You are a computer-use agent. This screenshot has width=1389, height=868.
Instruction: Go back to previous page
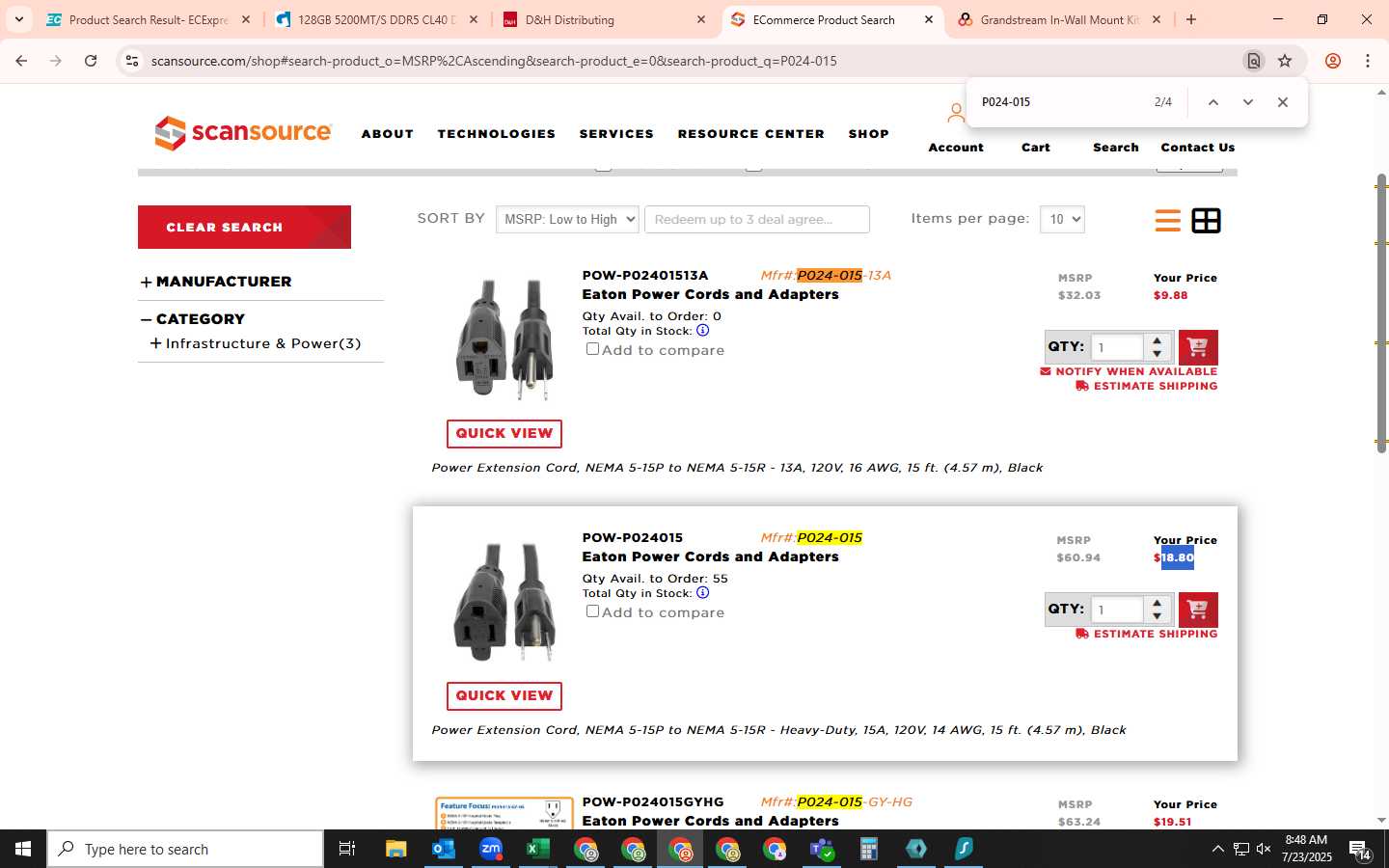click(21, 61)
